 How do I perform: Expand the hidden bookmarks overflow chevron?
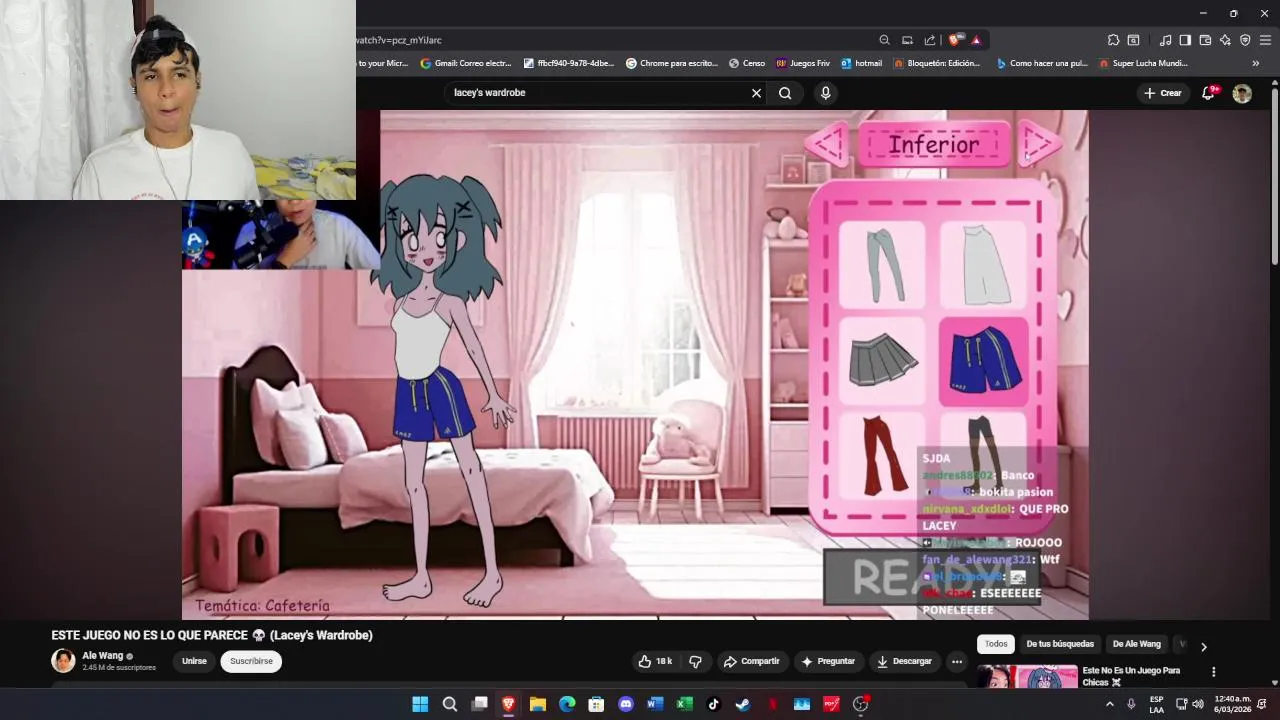1256,63
